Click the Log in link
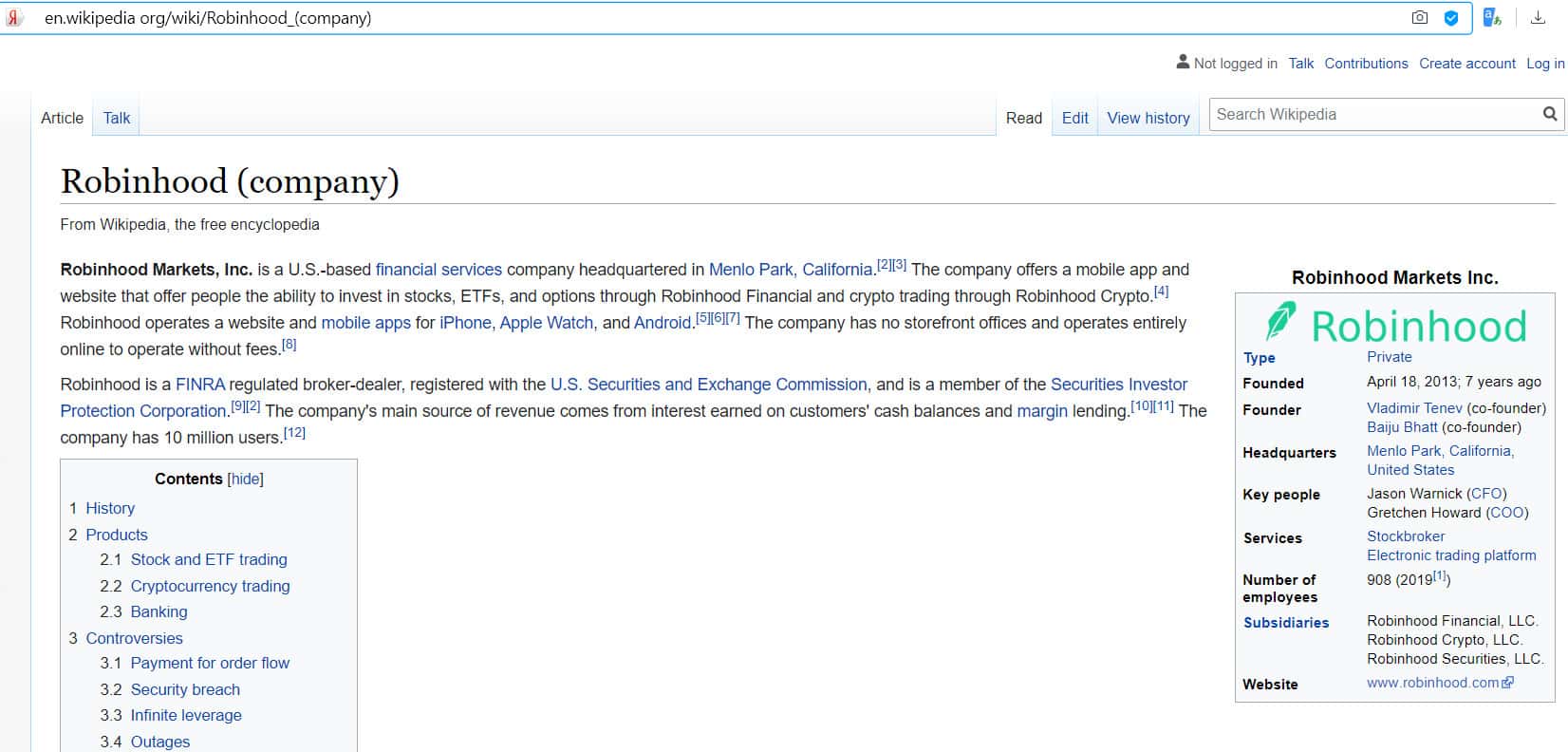The width and height of the screenshot is (1568, 752). pyautogui.click(x=1545, y=63)
